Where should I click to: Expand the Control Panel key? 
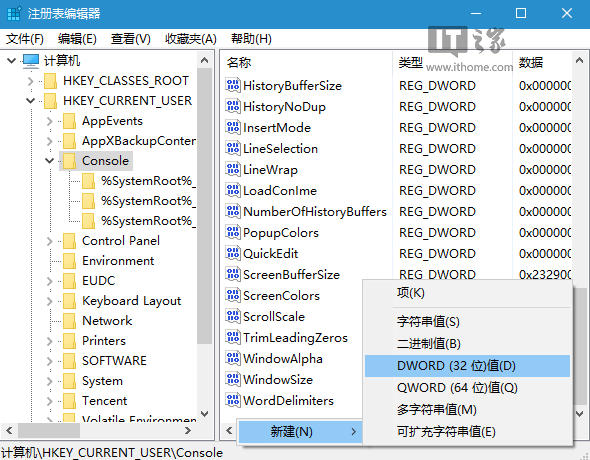pyautogui.click(x=49, y=241)
